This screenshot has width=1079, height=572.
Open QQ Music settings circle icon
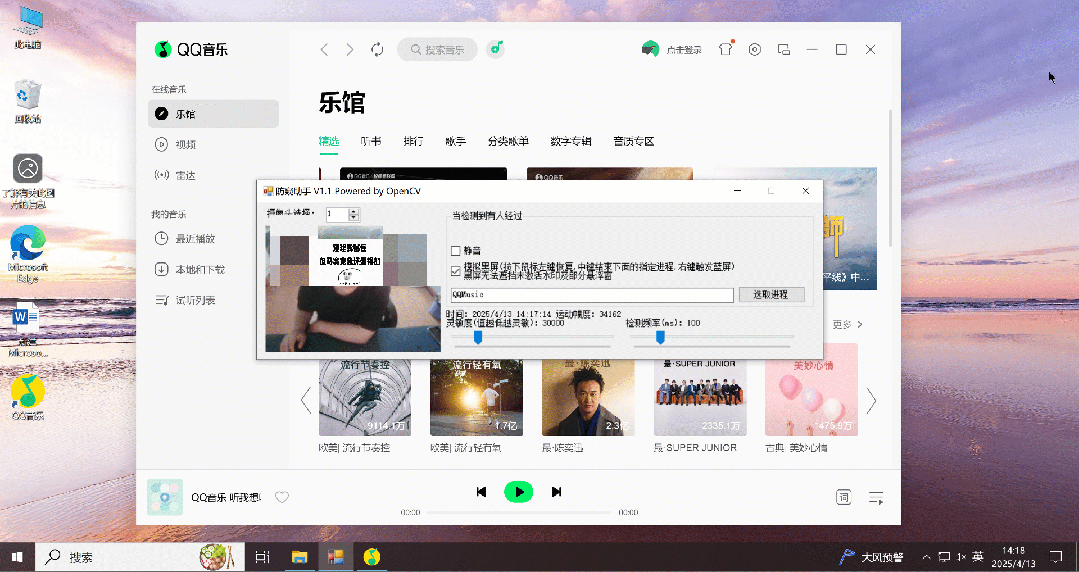coord(755,50)
